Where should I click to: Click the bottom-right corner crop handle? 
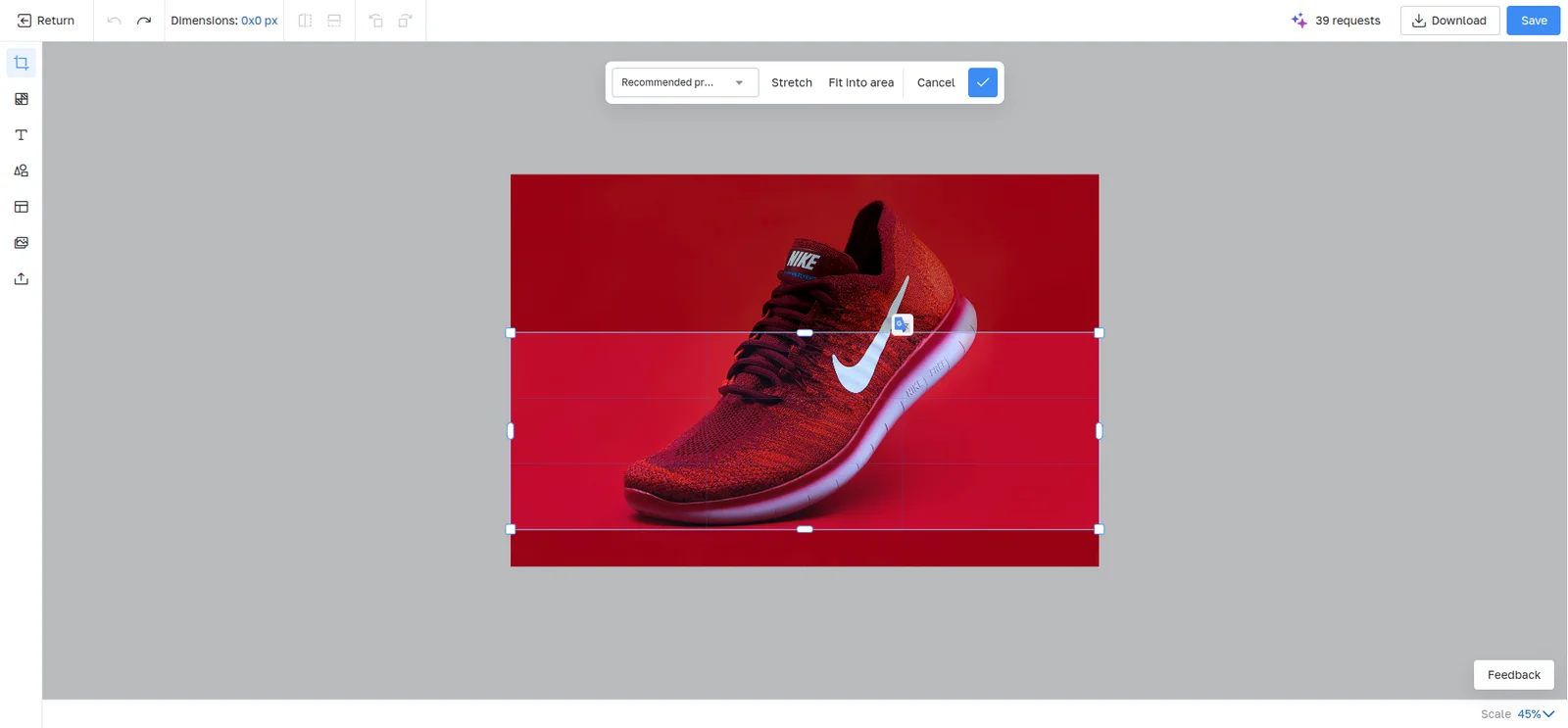[1099, 529]
